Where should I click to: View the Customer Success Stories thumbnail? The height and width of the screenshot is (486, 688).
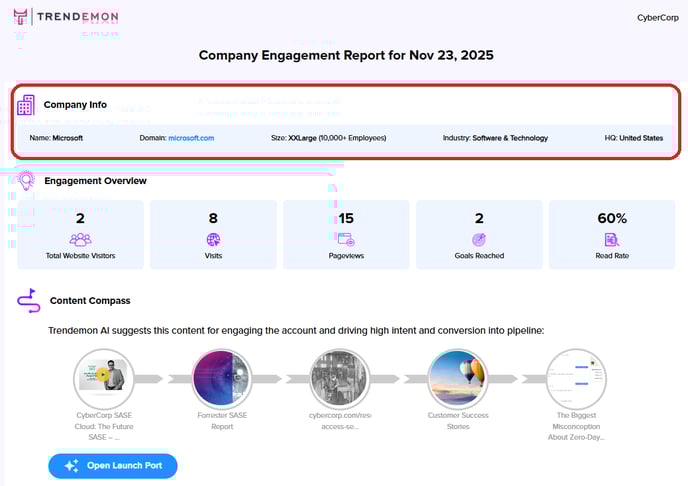point(457,379)
